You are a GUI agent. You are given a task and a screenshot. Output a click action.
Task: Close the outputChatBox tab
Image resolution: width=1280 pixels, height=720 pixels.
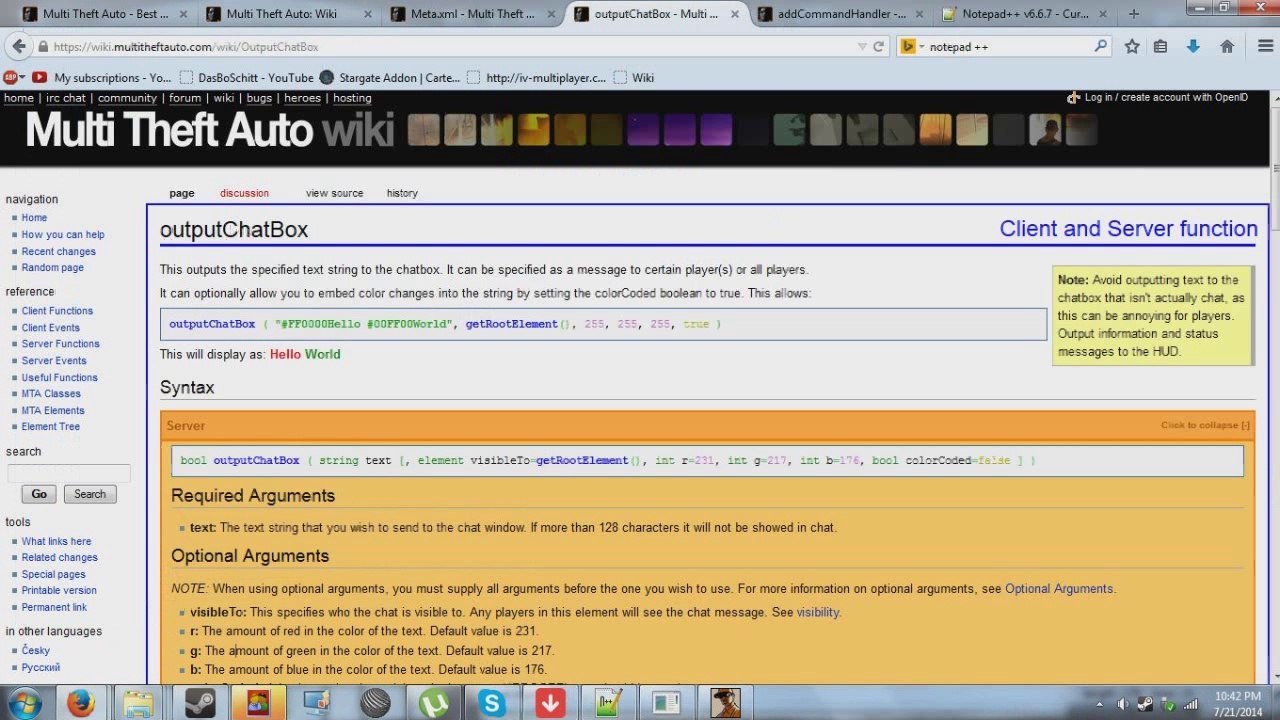[733, 14]
